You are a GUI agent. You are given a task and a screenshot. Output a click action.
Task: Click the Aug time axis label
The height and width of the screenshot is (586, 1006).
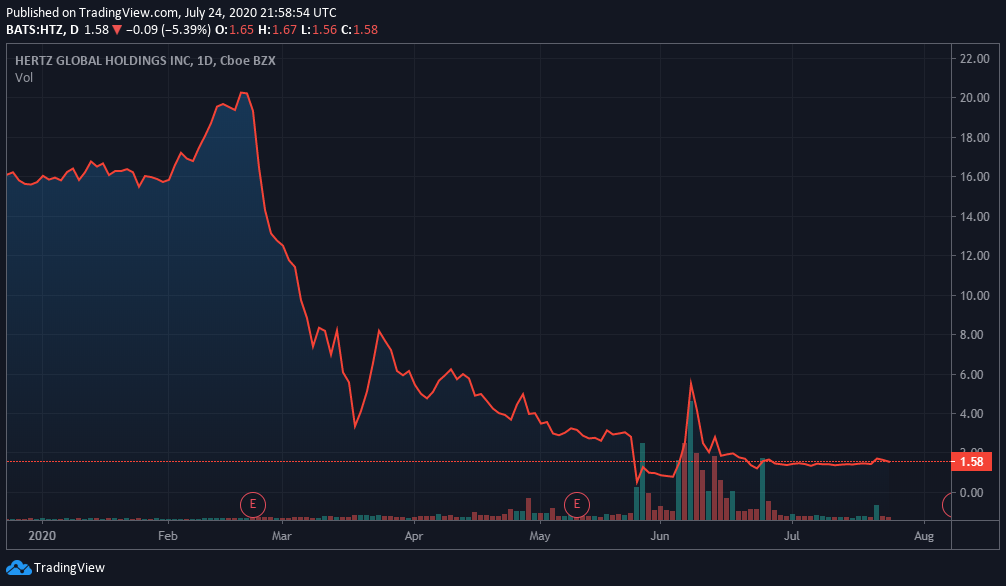924,535
